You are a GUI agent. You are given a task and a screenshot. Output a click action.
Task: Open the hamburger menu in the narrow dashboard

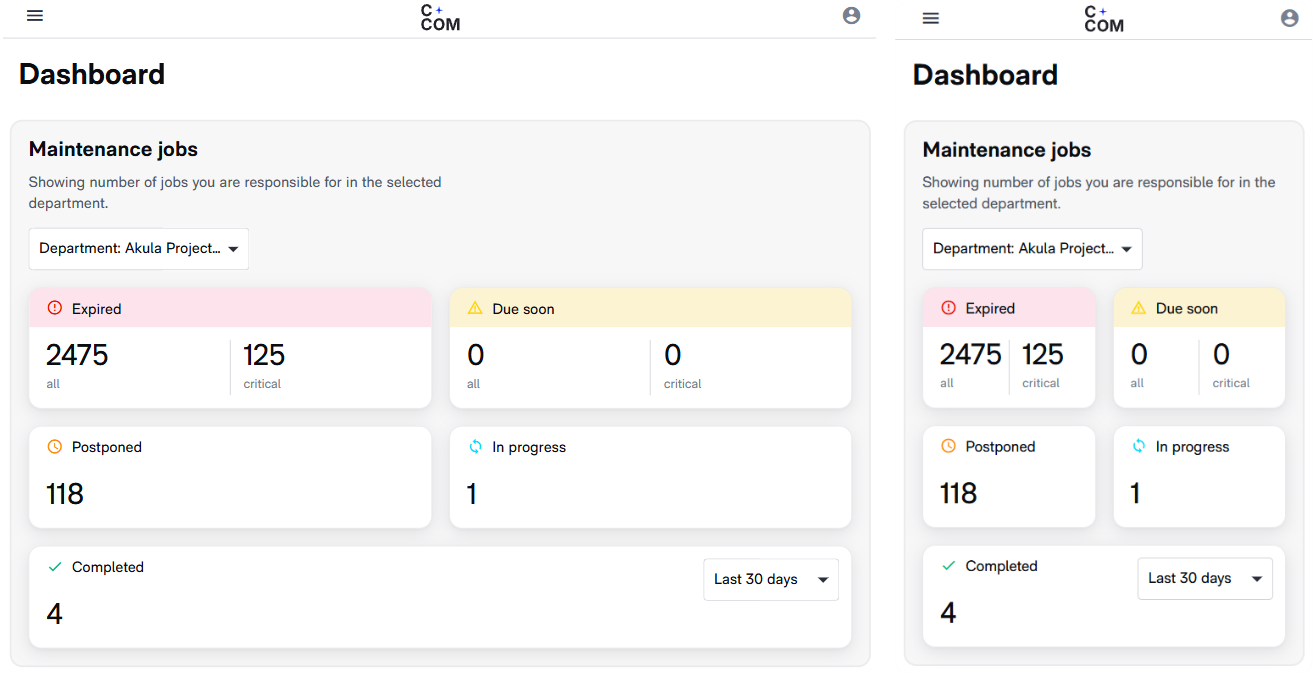pyautogui.click(x=931, y=18)
